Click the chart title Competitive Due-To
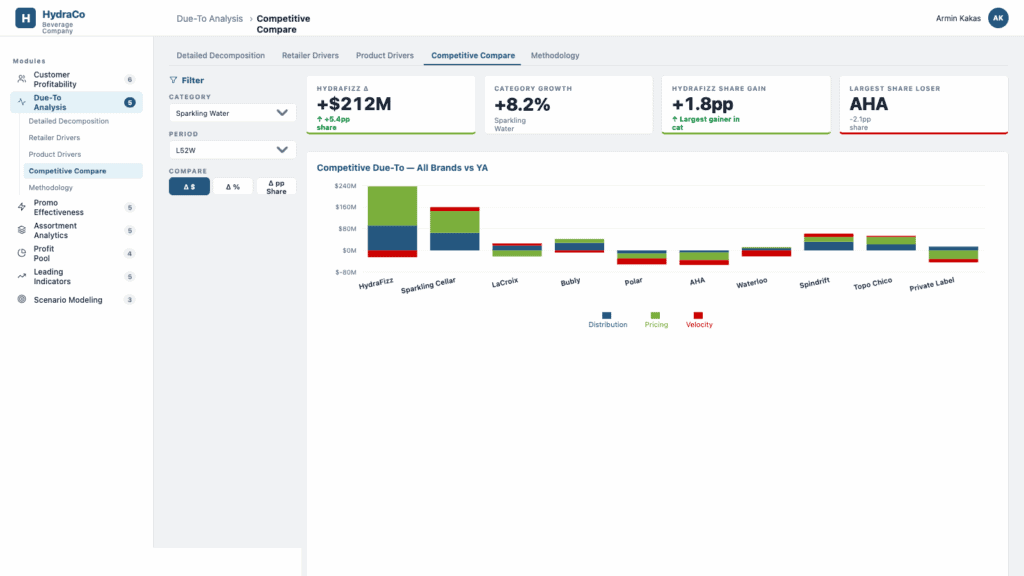This screenshot has width=1024, height=576. point(402,168)
